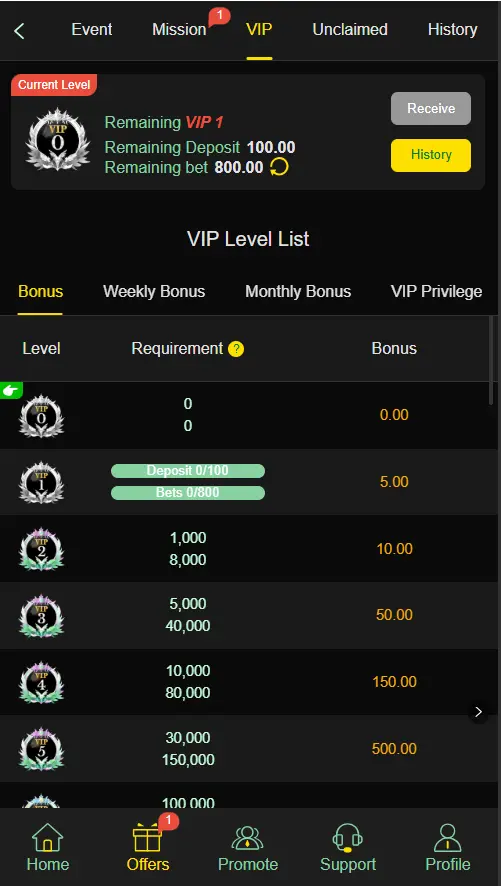Switch to the Mission tab

[x=179, y=29]
